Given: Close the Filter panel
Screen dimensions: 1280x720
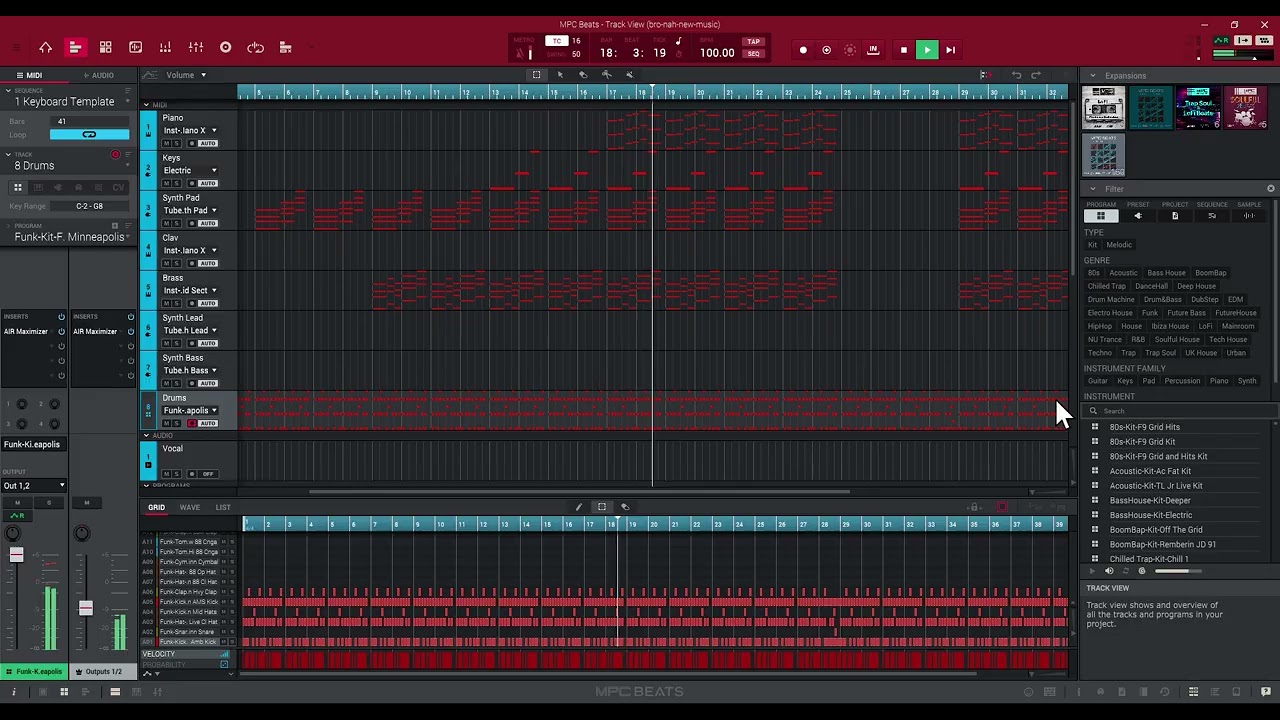Looking at the screenshot, I should [1271, 189].
